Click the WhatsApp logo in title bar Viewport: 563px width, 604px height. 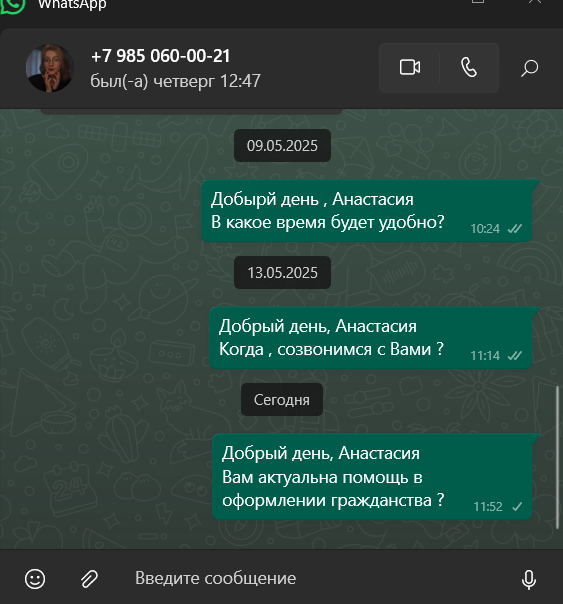(12, 5)
